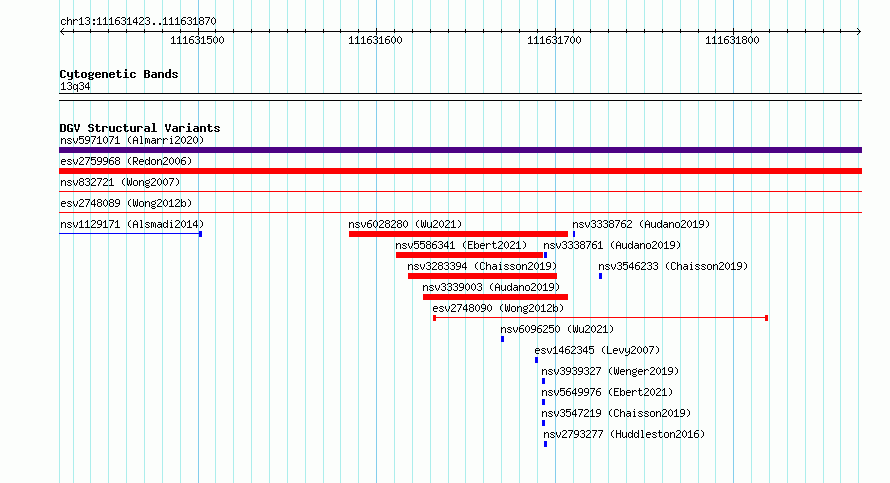Click the blue marker under nsv3547219
Image resolution: width=890 pixels, height=483 pixels.
point(543,423)
